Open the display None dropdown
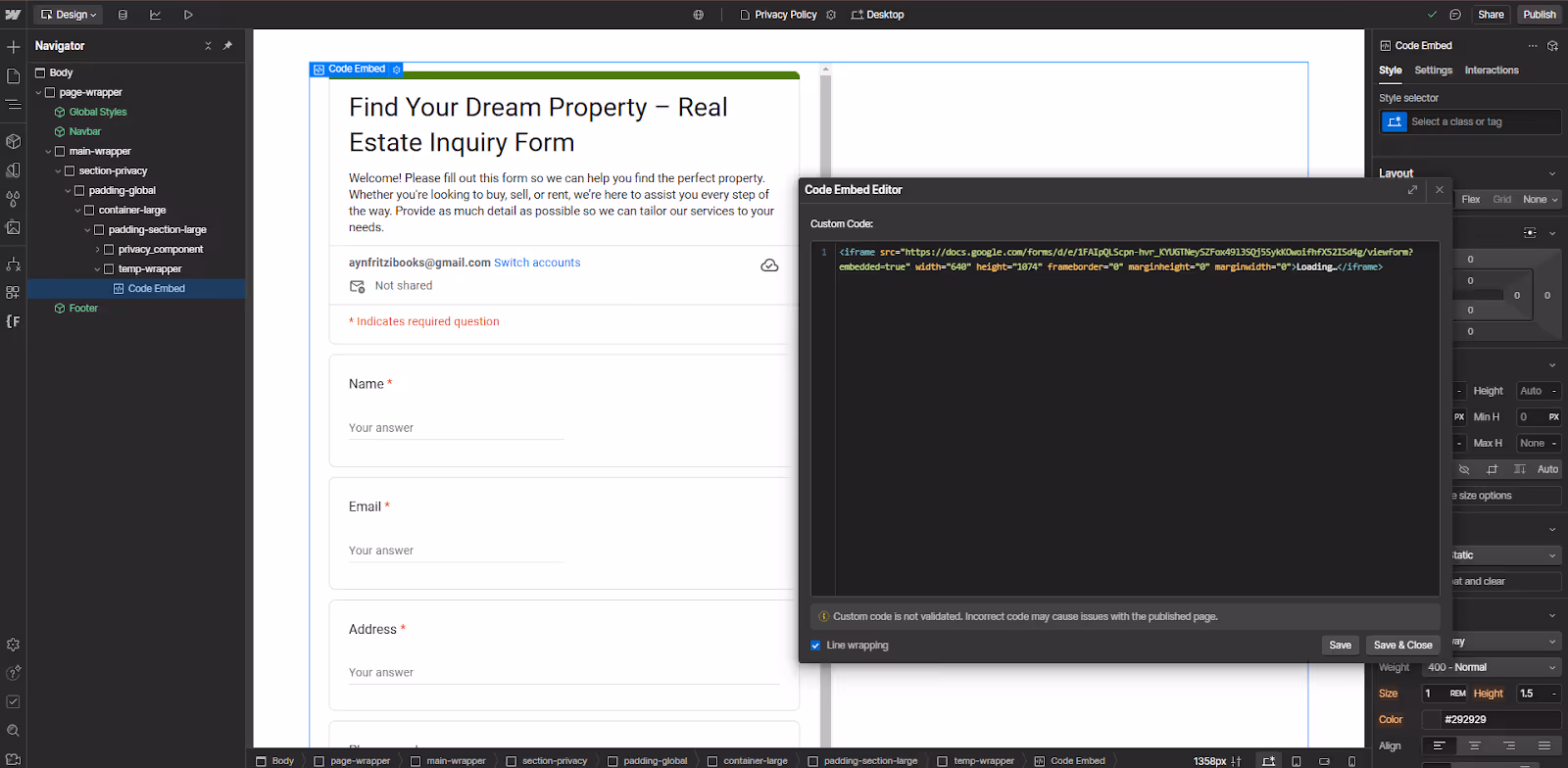Screen dimensions: 1568x768 tap(1540, 199)
